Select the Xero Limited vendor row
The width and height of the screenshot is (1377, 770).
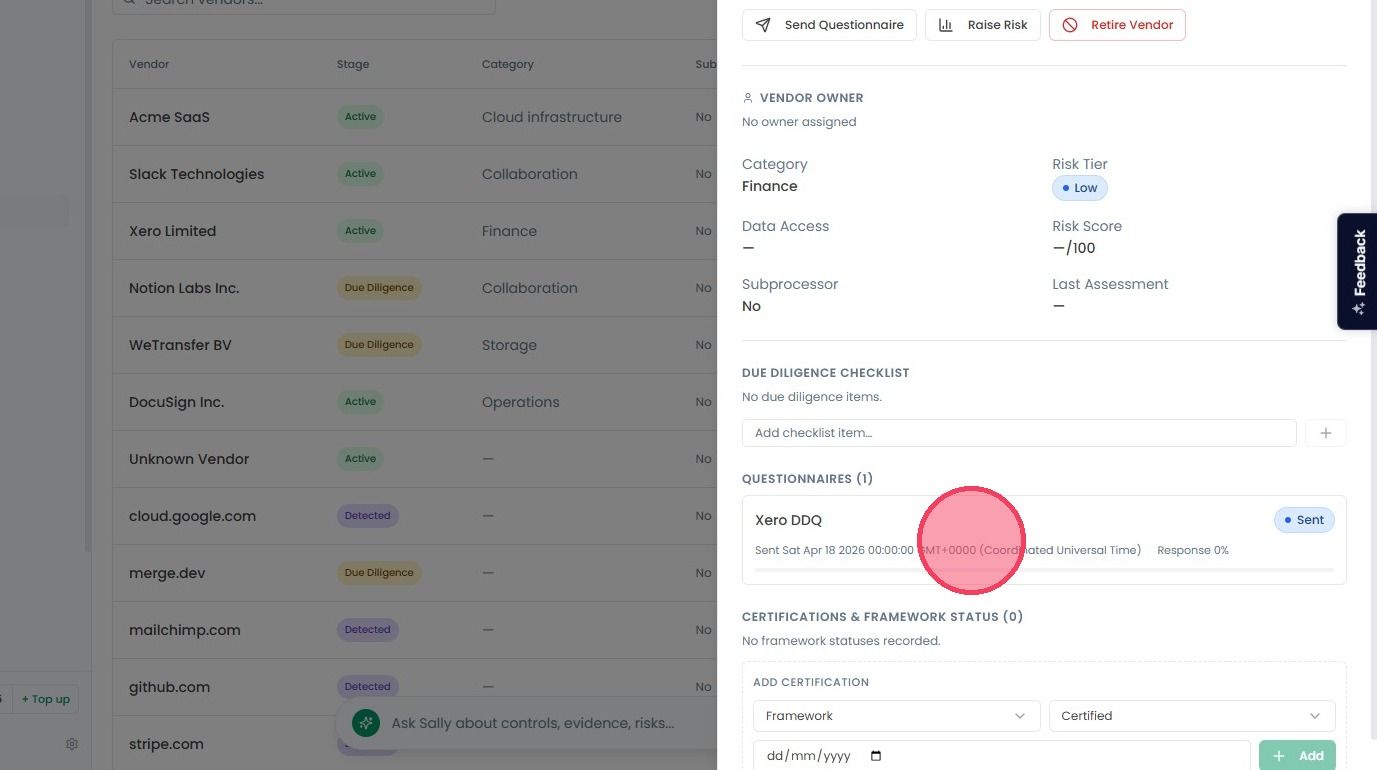[x=415, y=231]
